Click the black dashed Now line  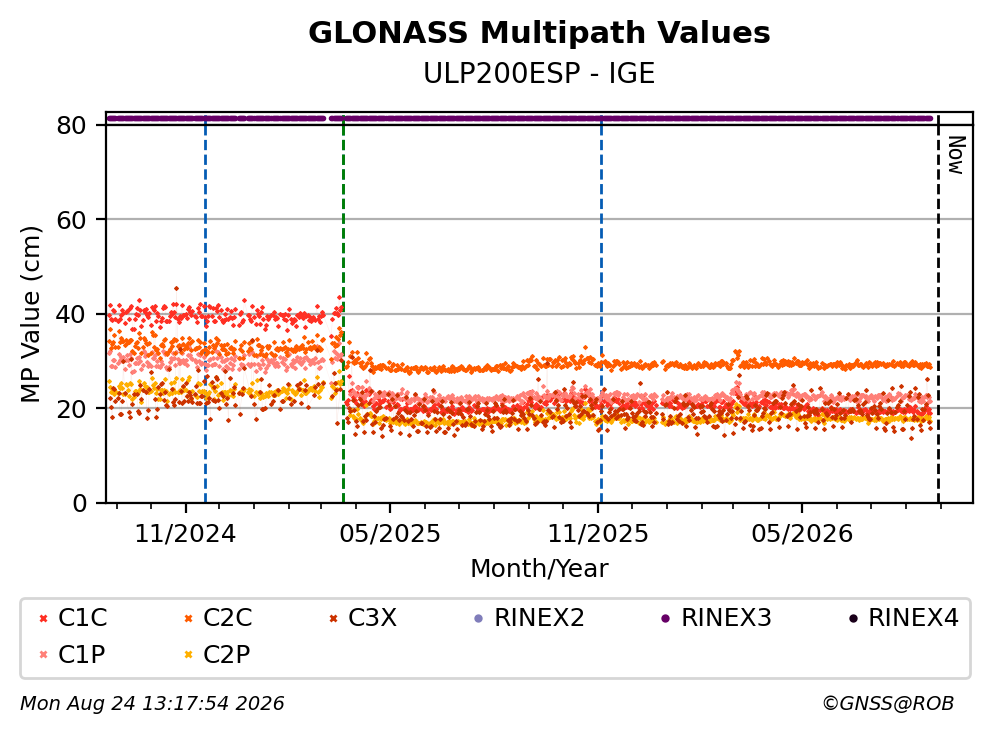point(938,309)
